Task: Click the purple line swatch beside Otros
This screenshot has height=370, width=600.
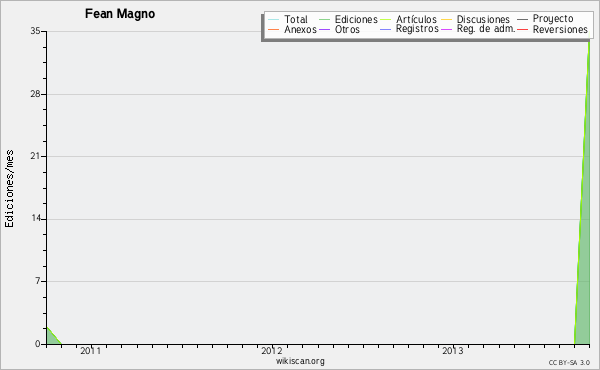Action: (x=324, y=29)
